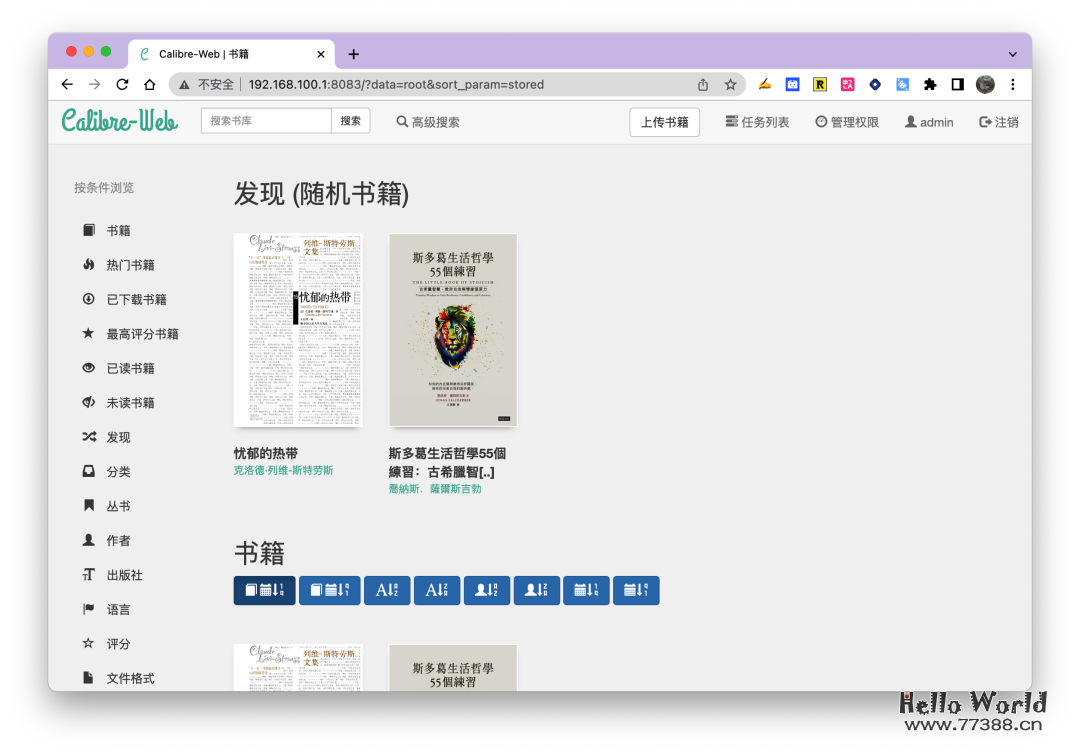The height and width of the screenshot is (755, 1080).
Task: Open 管理权限 admin settings
Action: coord(847,122)
